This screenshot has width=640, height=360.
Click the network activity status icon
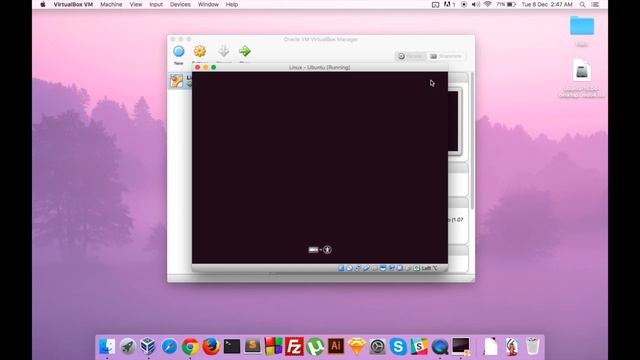click(x=358, y=268)
